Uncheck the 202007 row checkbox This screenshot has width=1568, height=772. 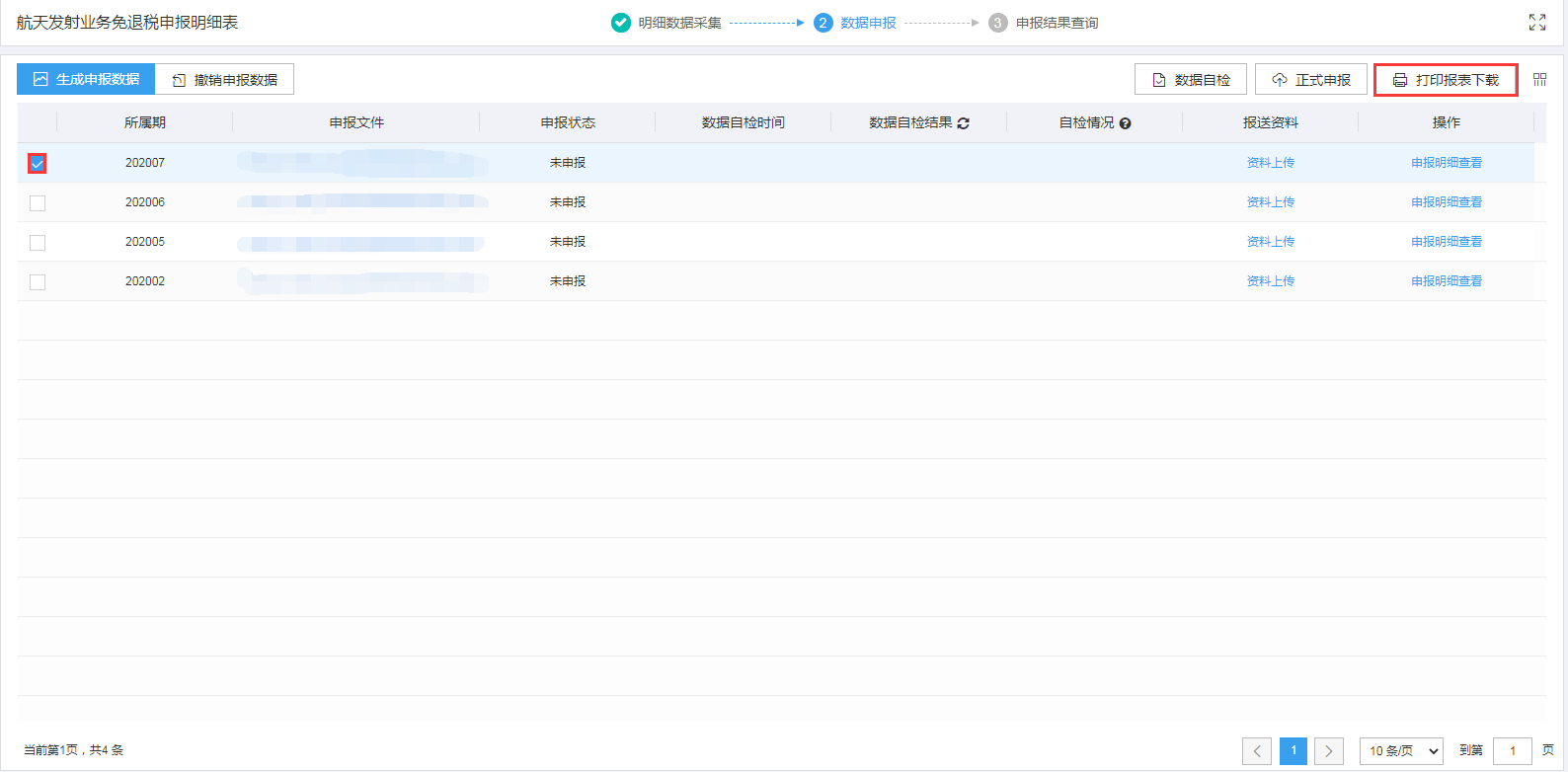[38, 163]
